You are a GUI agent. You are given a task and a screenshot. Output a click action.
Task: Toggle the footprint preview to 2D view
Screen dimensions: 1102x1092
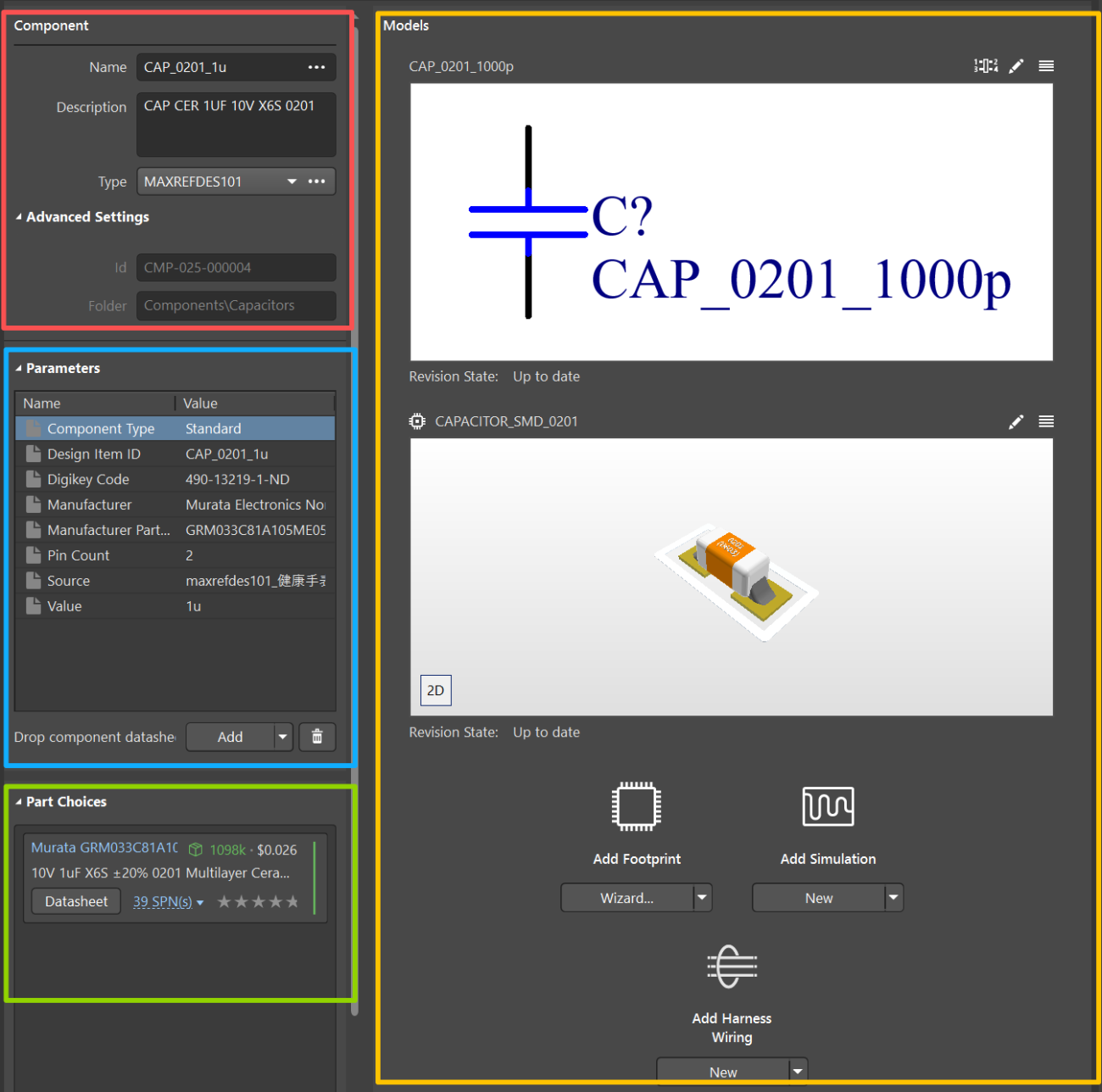(x=436, y=690)
